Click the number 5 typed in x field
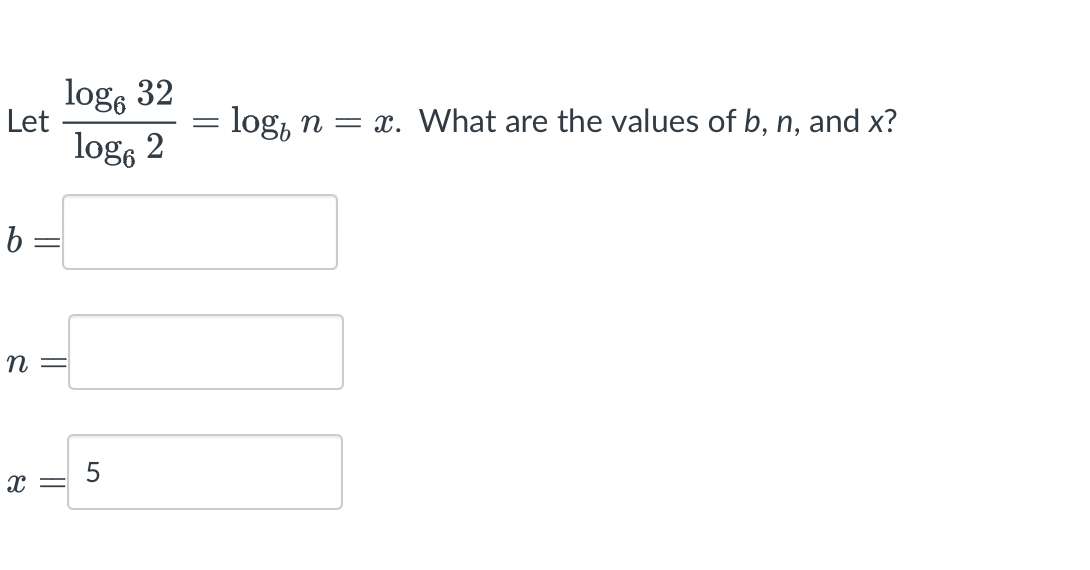The width and height of the screenshot is (1090, 570). tap(93, 473)
